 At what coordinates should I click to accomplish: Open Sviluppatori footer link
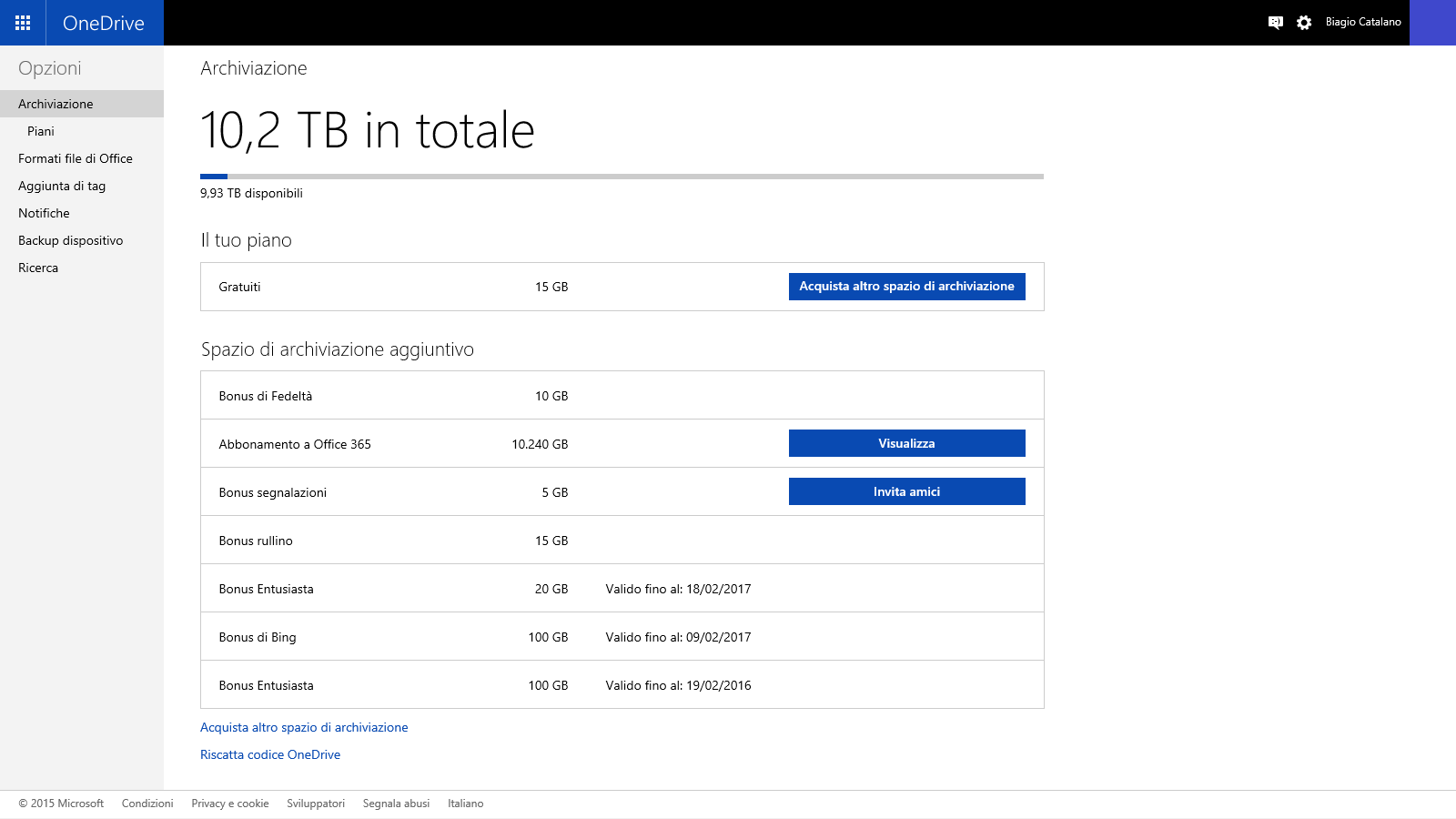click(316, 804)
